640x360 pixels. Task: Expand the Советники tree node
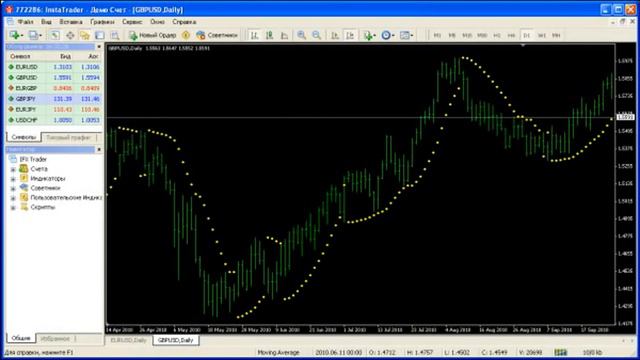(x=13, y=188)
